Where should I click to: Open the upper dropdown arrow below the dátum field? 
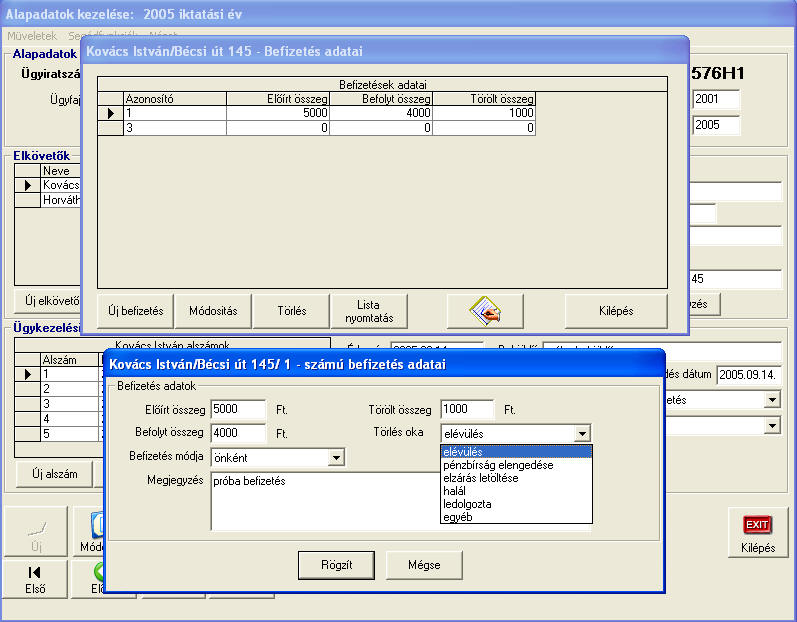pos(772,399)
